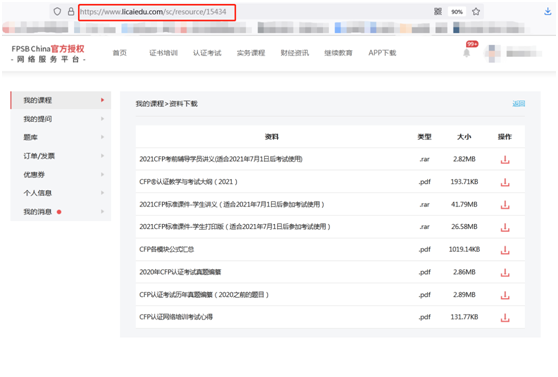
Task: Bookmark this page with the star icon
Action: pyautogui.click(x=476, y=12)
